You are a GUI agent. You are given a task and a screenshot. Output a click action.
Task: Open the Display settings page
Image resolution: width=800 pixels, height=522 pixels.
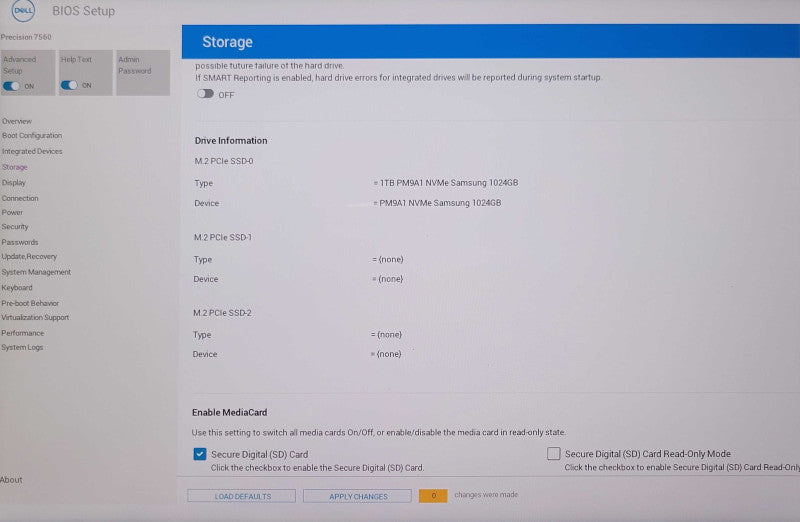[13, 183]
